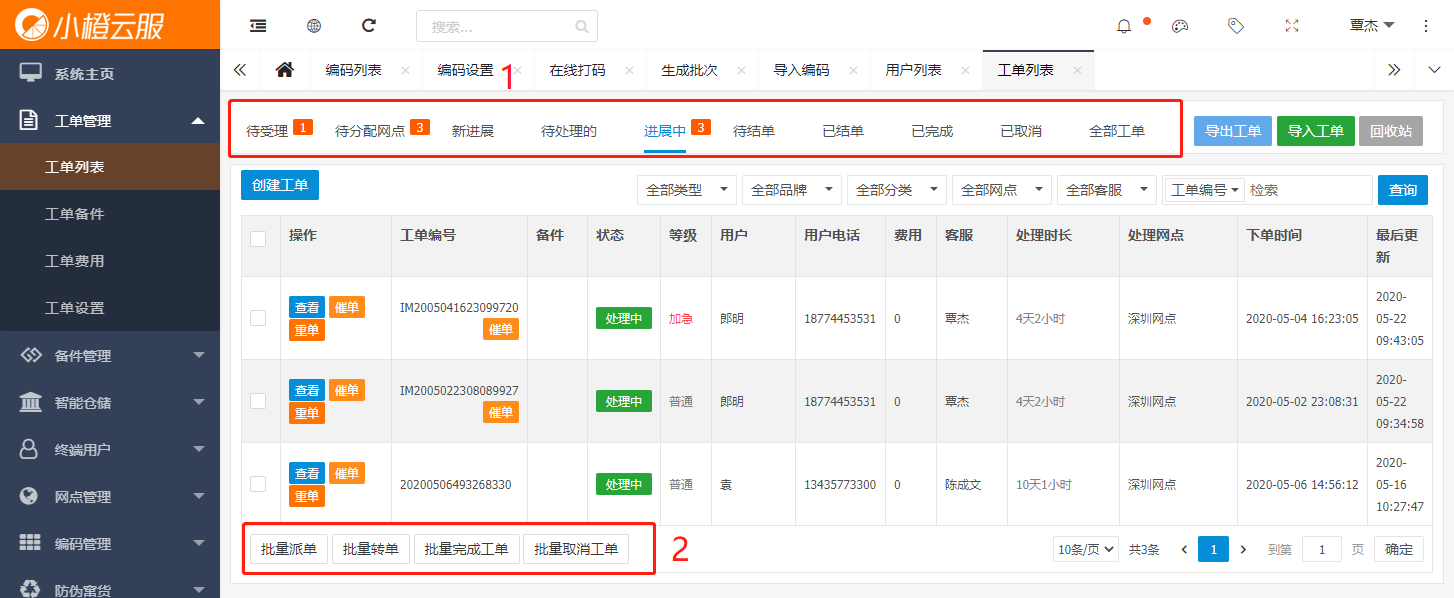Screen dimensions: 1454x598
Task: Click the 导出工单 button
Action: (1232, 131)
